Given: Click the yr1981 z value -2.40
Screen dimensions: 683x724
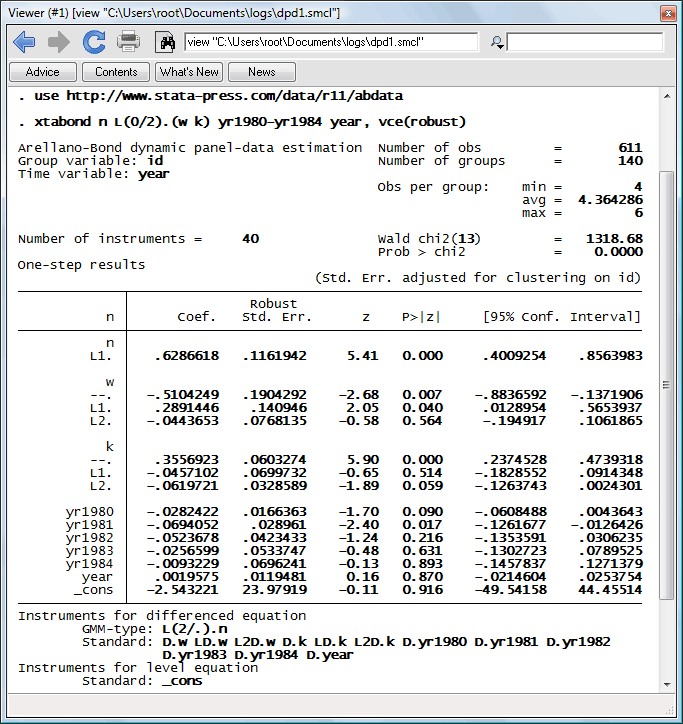Looking at the screenshot, I should [x=359, y=525].
